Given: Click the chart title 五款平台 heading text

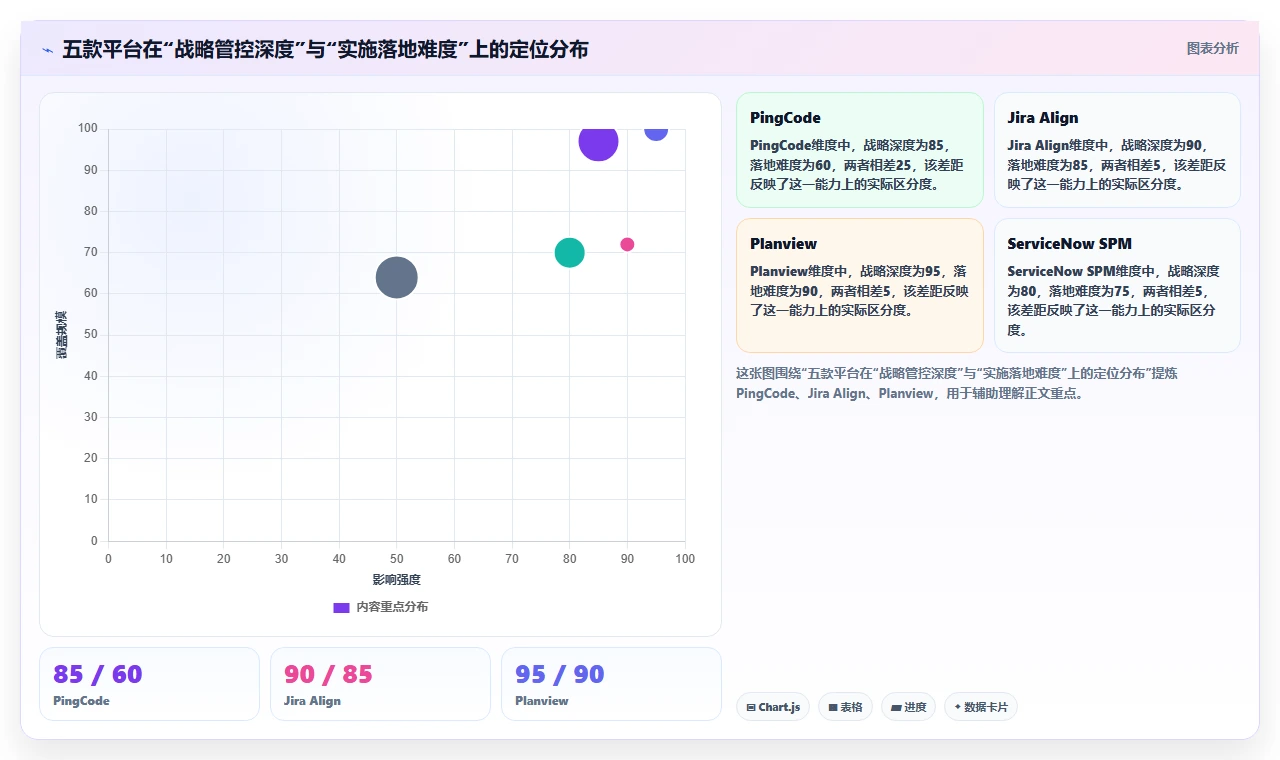Looking at the screenshot, I should point(325,49).
